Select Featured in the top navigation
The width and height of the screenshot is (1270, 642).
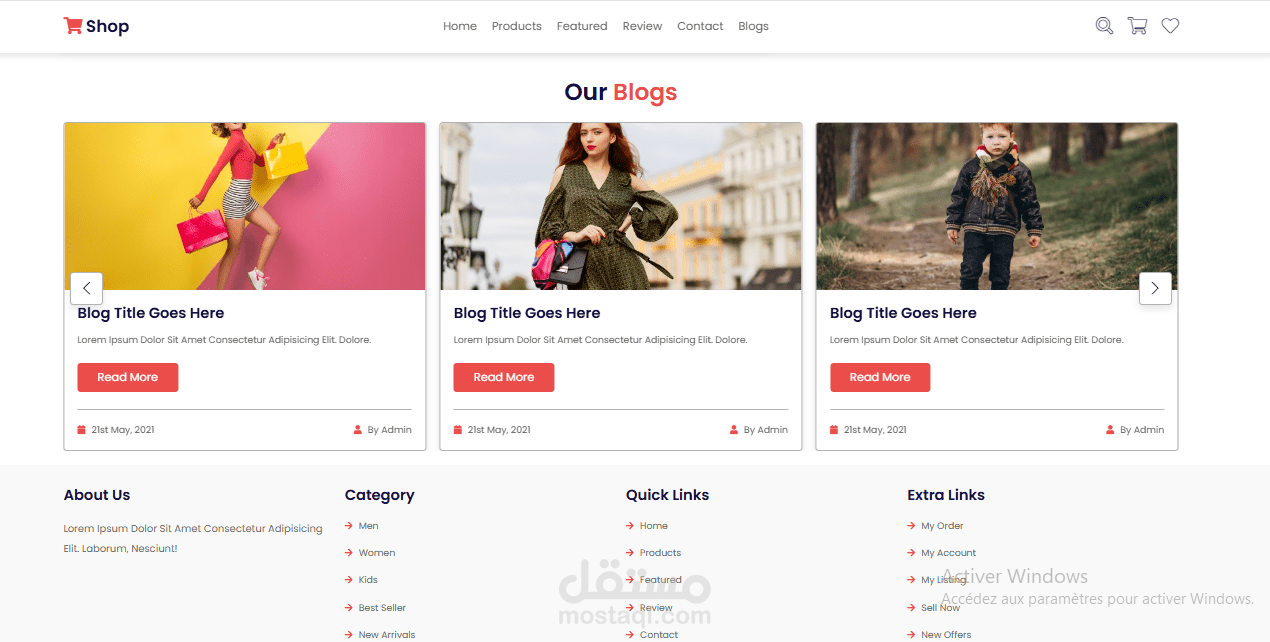[582, 26]
